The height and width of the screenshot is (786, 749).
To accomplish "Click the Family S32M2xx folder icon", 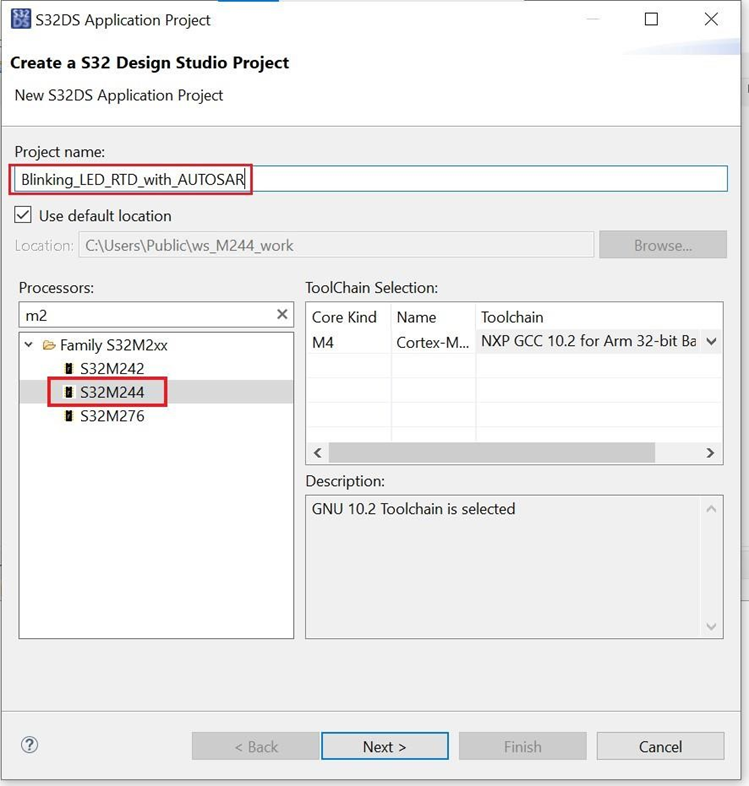I will click(x=48, y=345).
